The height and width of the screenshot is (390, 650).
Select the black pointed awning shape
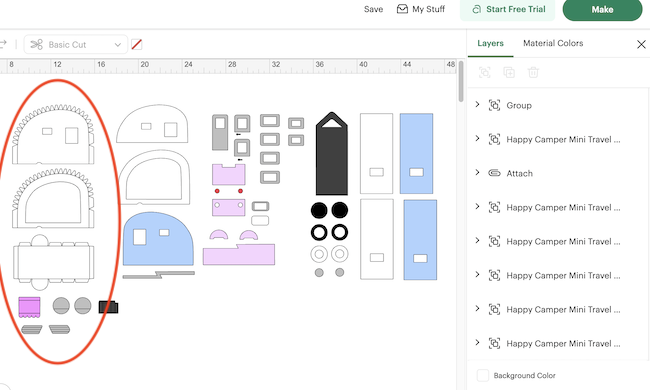click(x=332, y=154)
